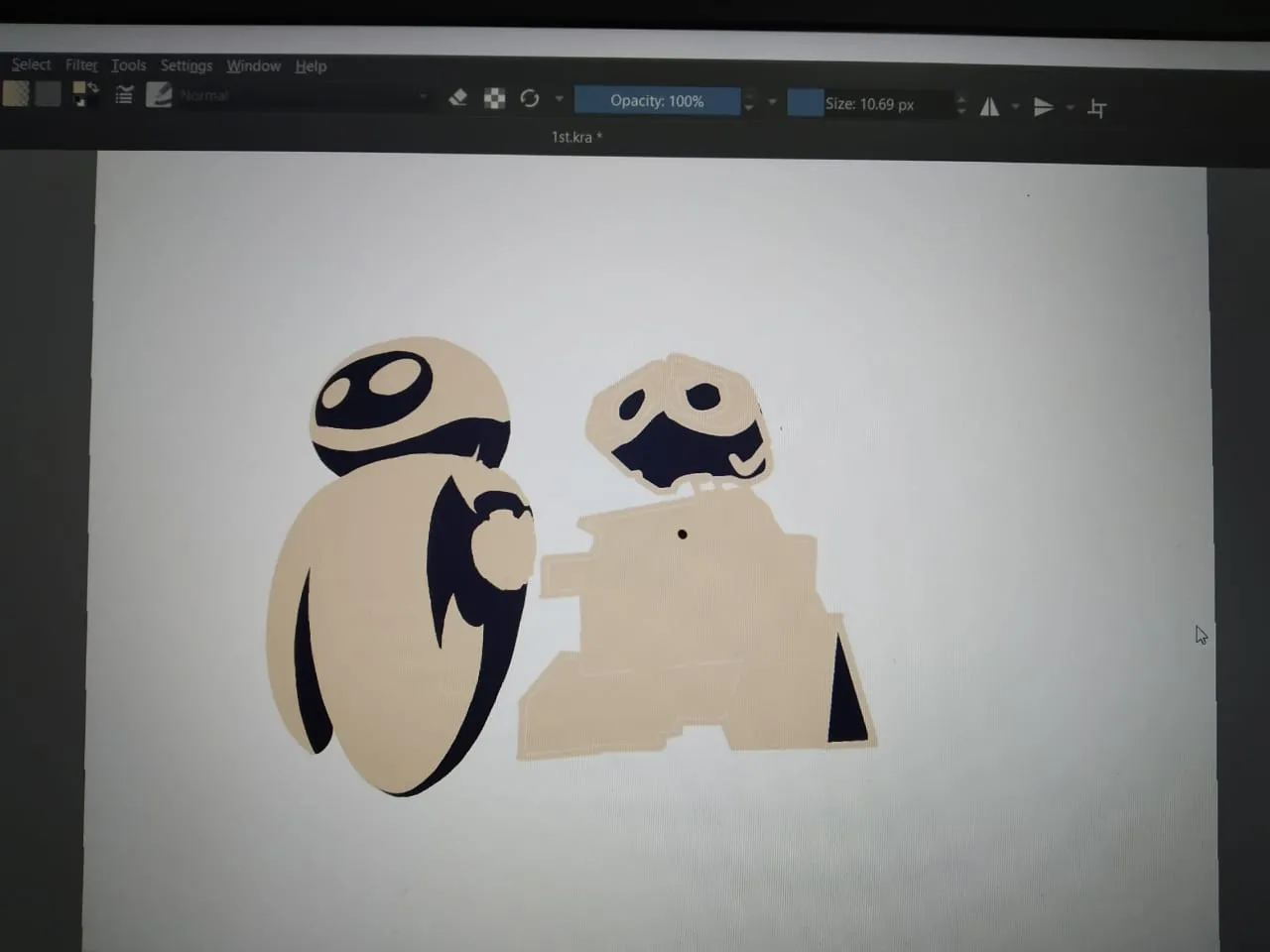Expand horizontal mirror options arrow
Screen dimensions: 1270x952
(x=1015, y=106)
